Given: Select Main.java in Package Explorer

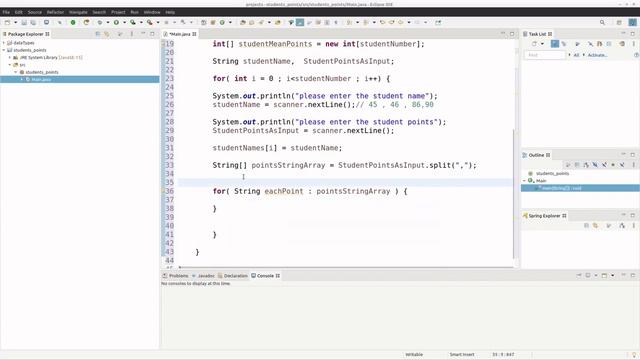Looking at the screenshot, I should pos(80,80).
